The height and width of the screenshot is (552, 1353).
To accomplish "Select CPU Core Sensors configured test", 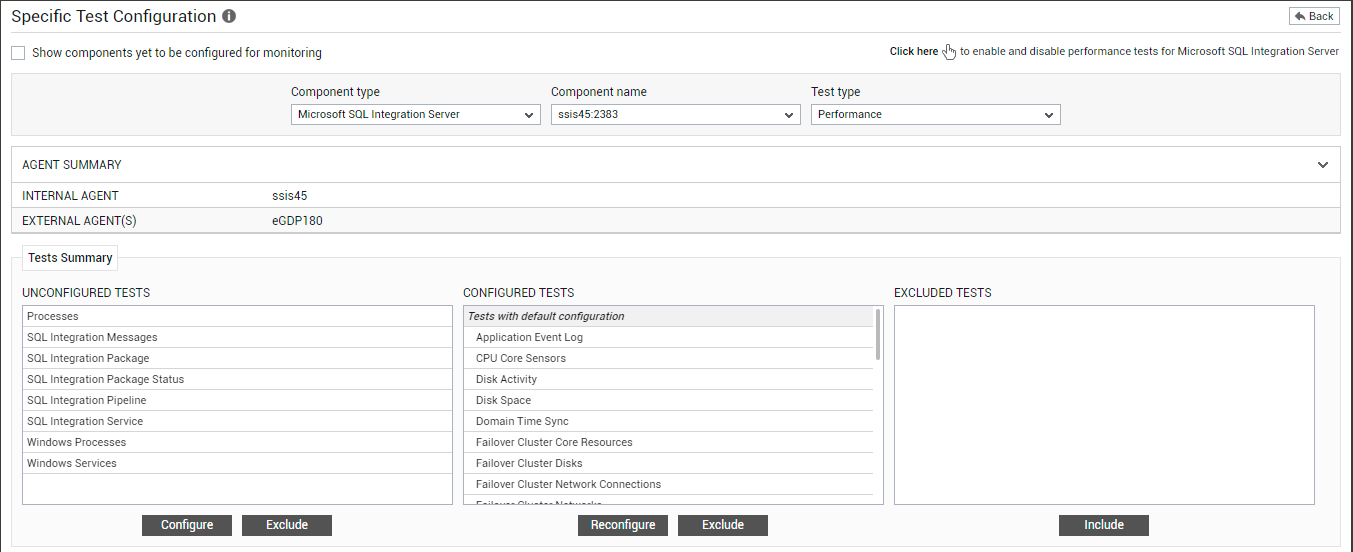I will [x=669, y=358].
